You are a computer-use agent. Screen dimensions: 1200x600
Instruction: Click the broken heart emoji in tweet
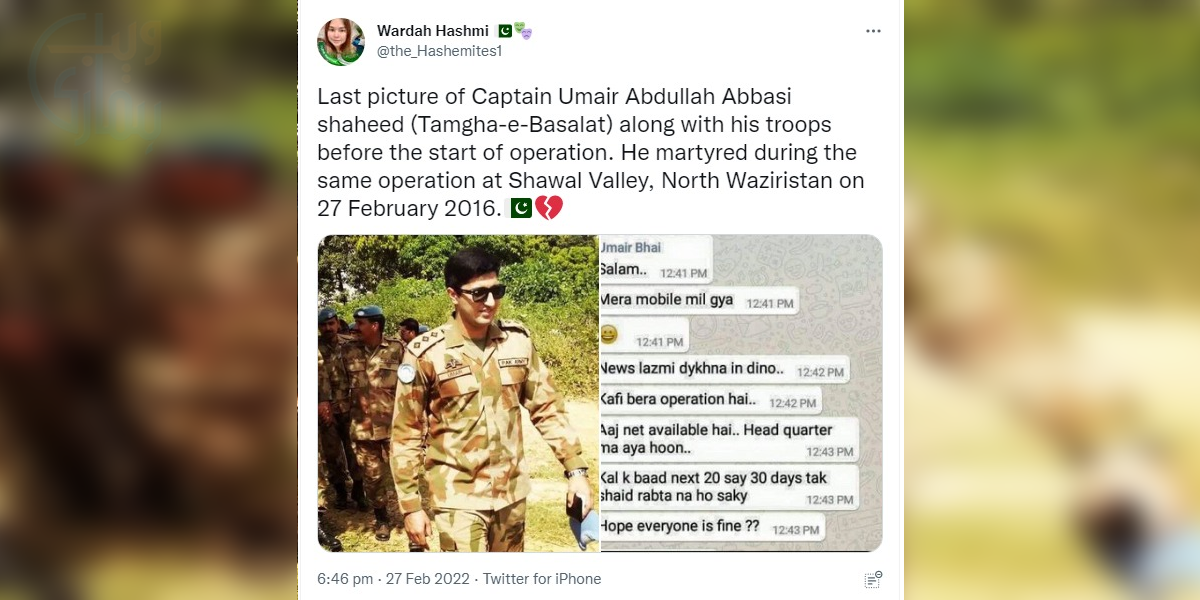point(549,208)
